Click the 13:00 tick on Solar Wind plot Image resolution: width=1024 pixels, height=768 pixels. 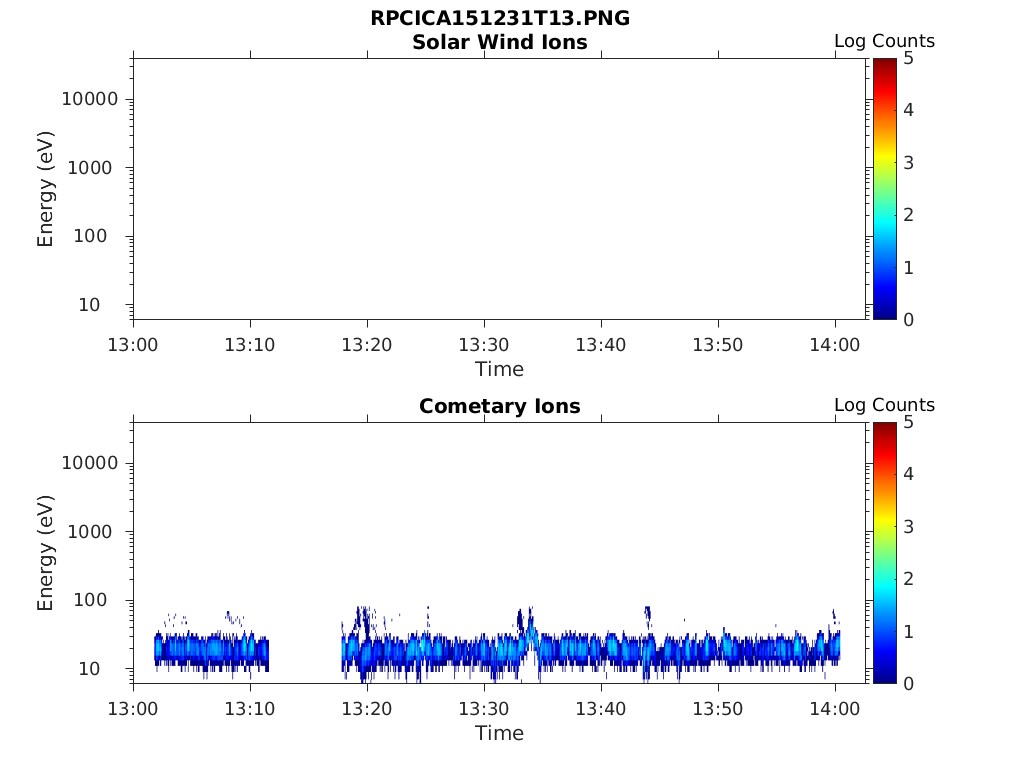[133, 345]
